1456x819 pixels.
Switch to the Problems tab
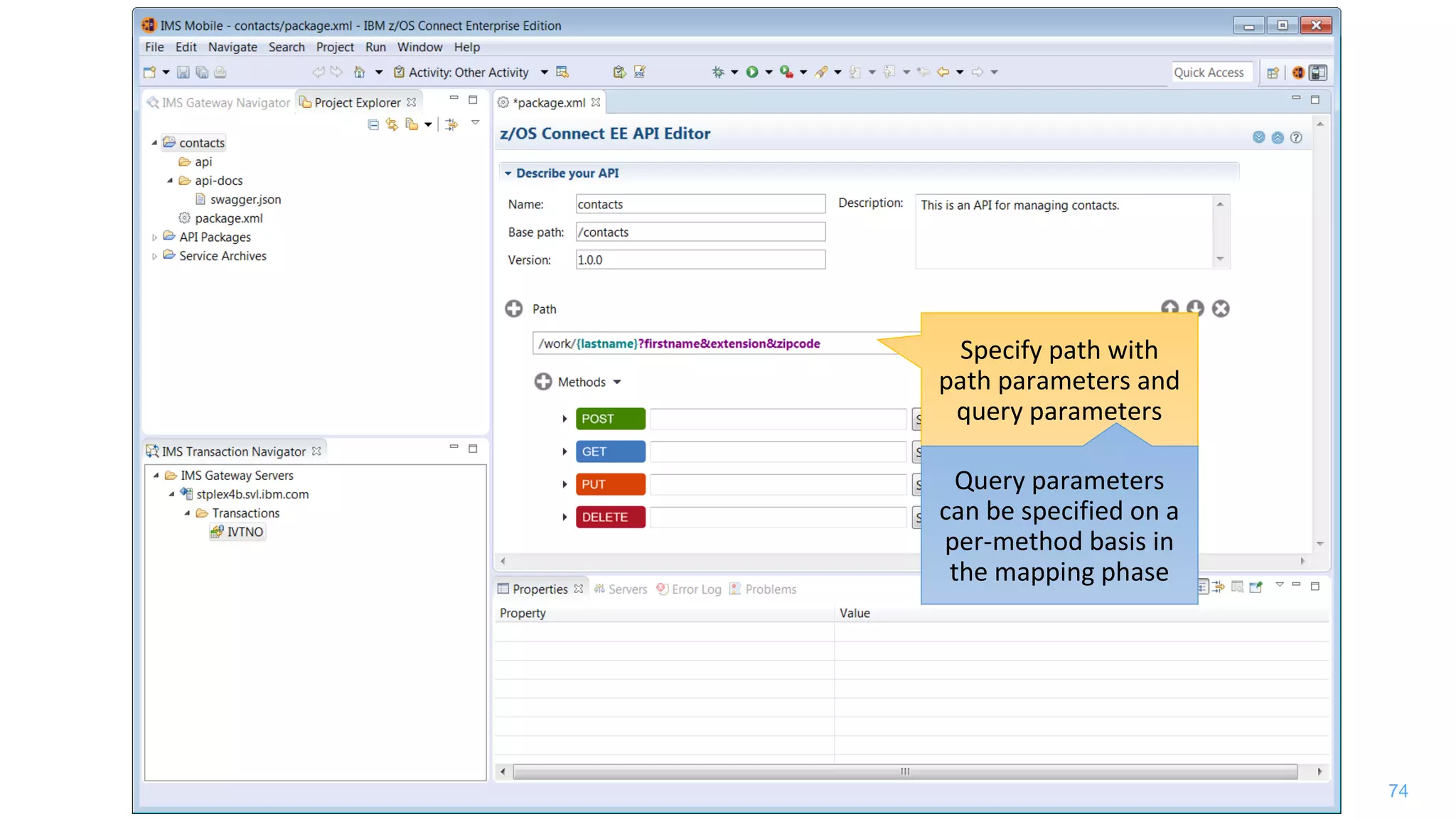763,589
